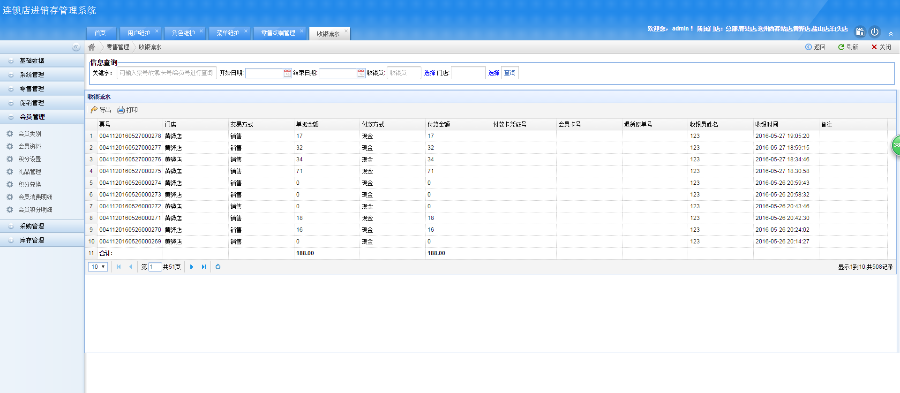Expand the 促销管理 sidebar section
This screenshot has width=900, height=393.
tap(42, 103)
